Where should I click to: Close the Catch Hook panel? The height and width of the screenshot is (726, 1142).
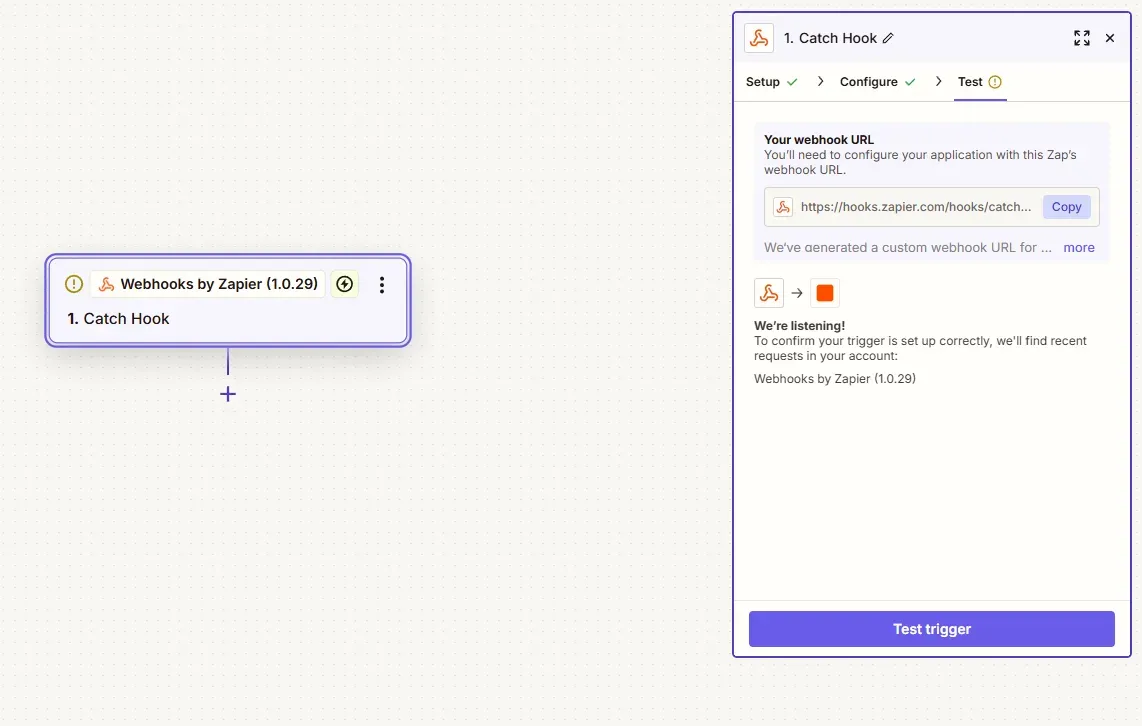tap(1109, 39)
